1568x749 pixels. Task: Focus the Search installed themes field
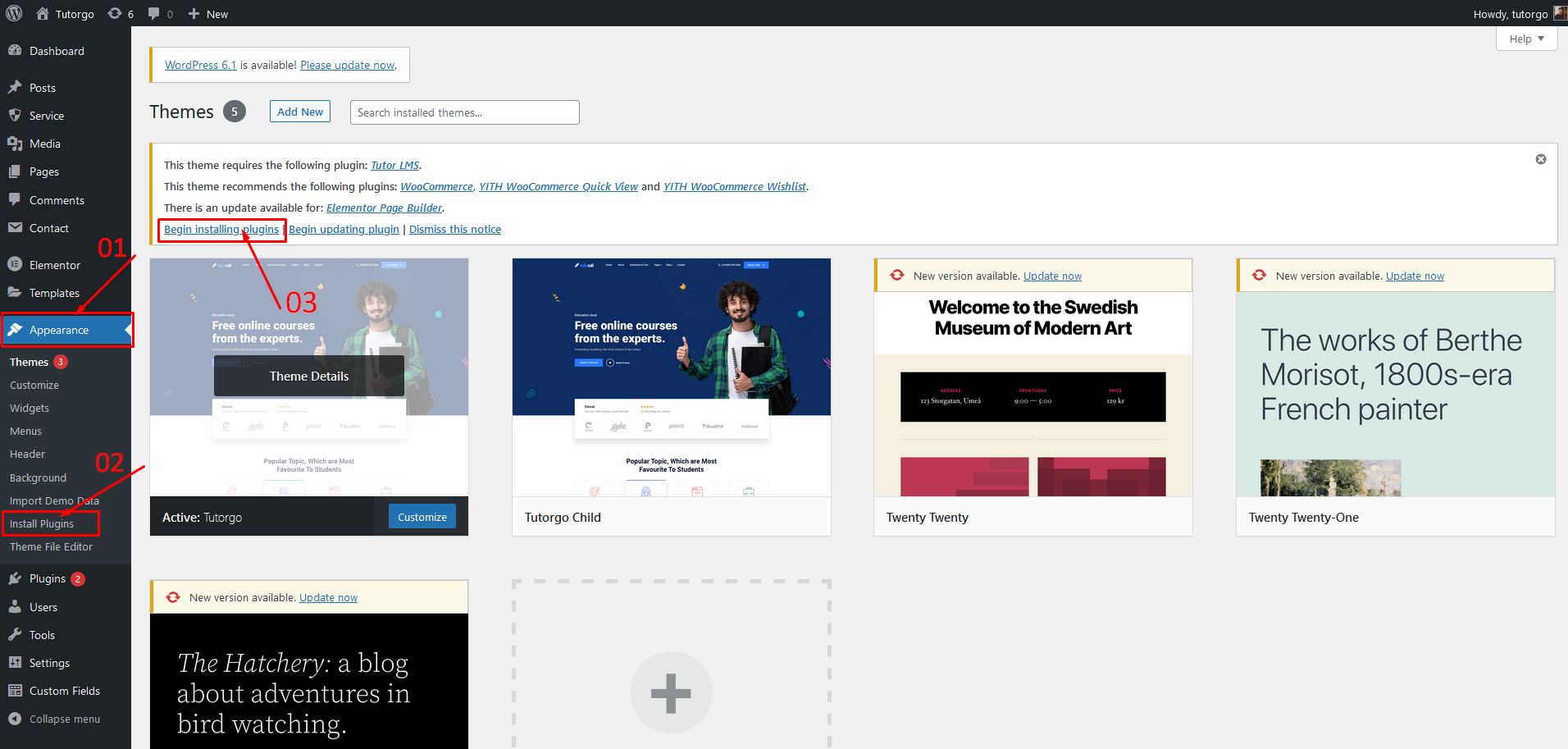(464, 112)
